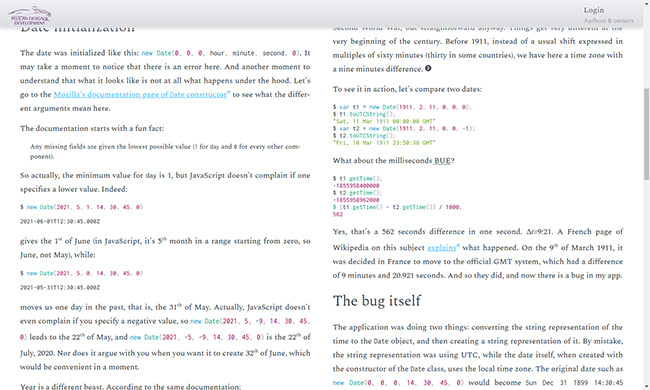Viewport: 650px width, 390px height.
Task: Click the code result '562'
Action: pos(337,214)
